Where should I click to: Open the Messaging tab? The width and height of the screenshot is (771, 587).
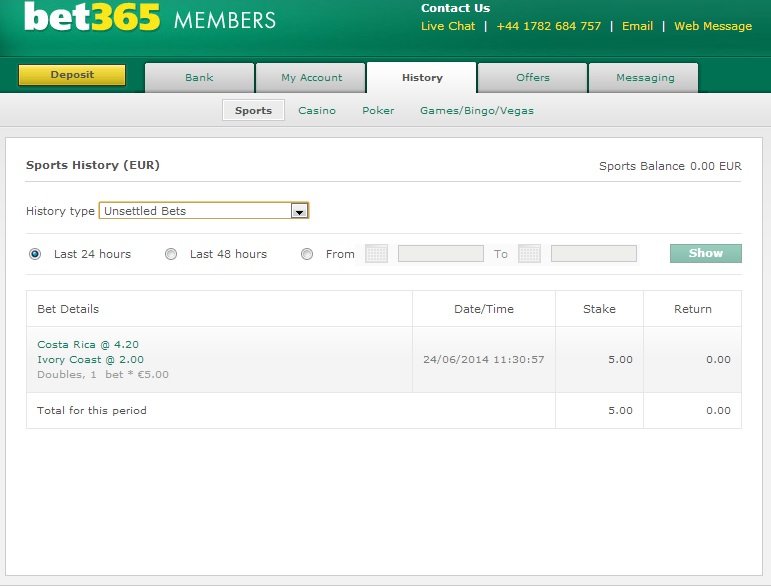645,78
